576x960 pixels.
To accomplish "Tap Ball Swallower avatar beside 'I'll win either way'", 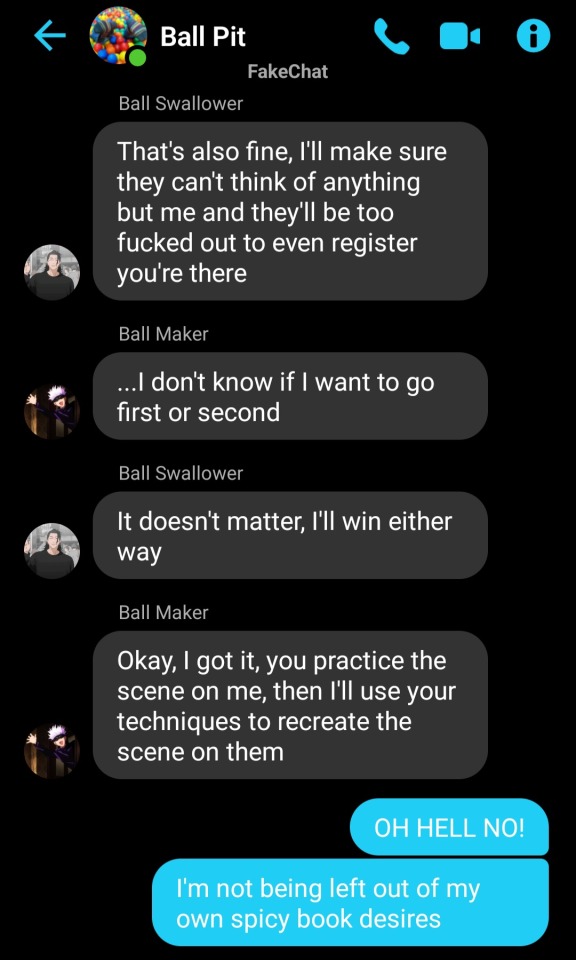I will (52, 550).
